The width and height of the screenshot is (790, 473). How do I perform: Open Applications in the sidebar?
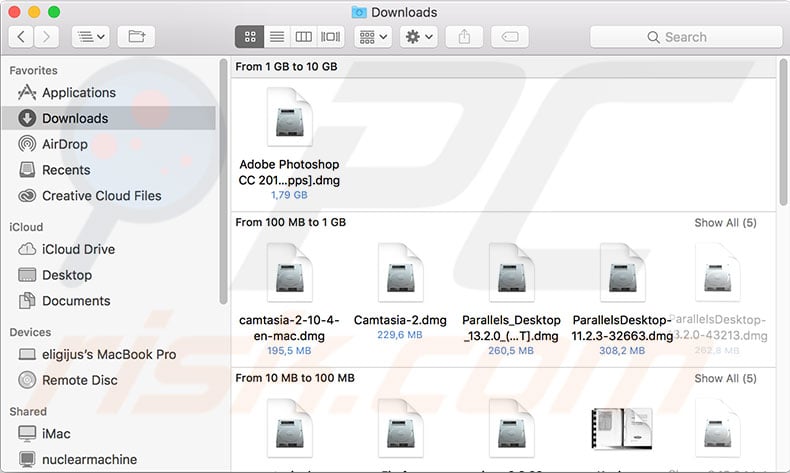[109, 93]
